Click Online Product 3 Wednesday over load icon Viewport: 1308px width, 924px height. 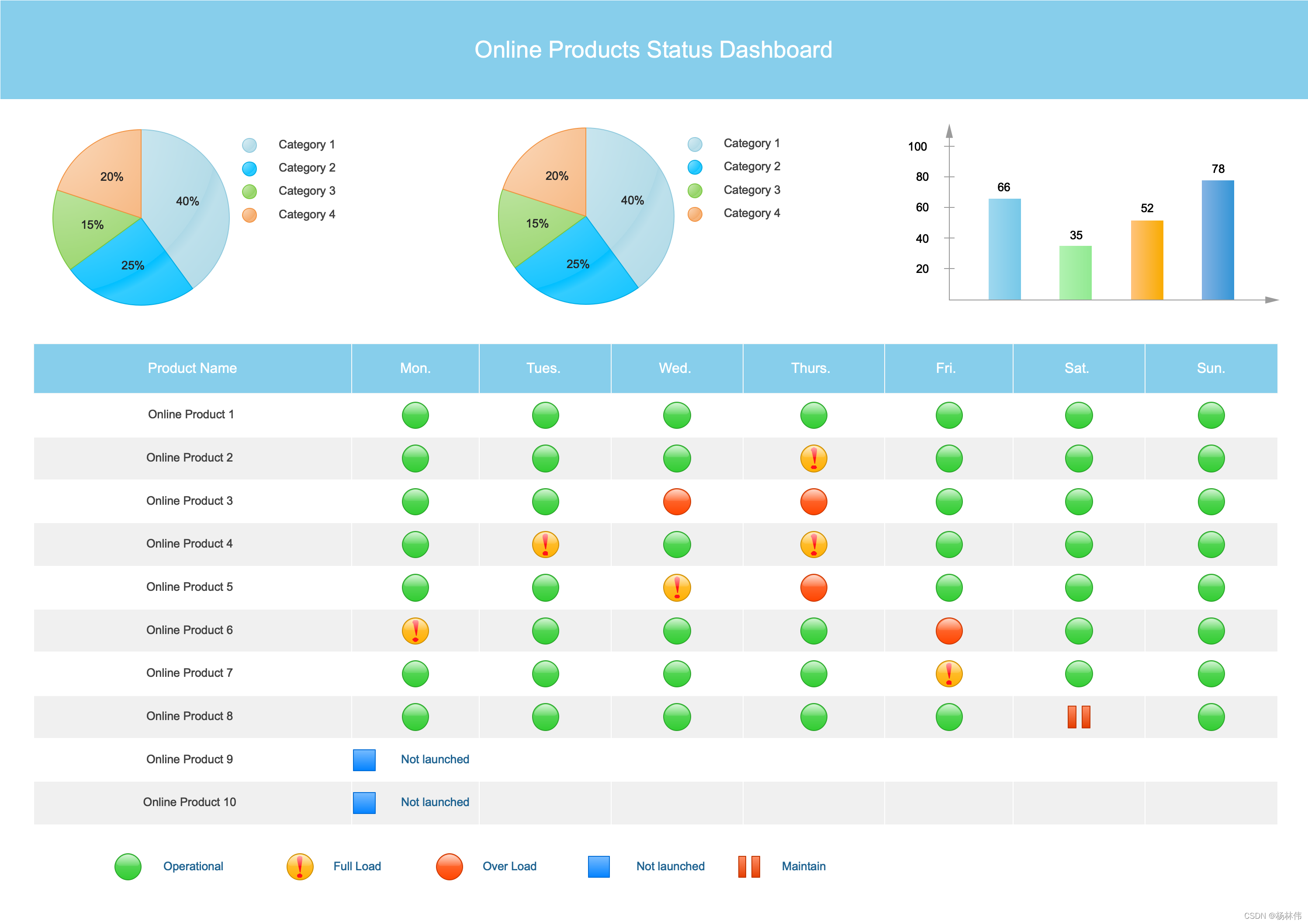(x=677, y=502)
